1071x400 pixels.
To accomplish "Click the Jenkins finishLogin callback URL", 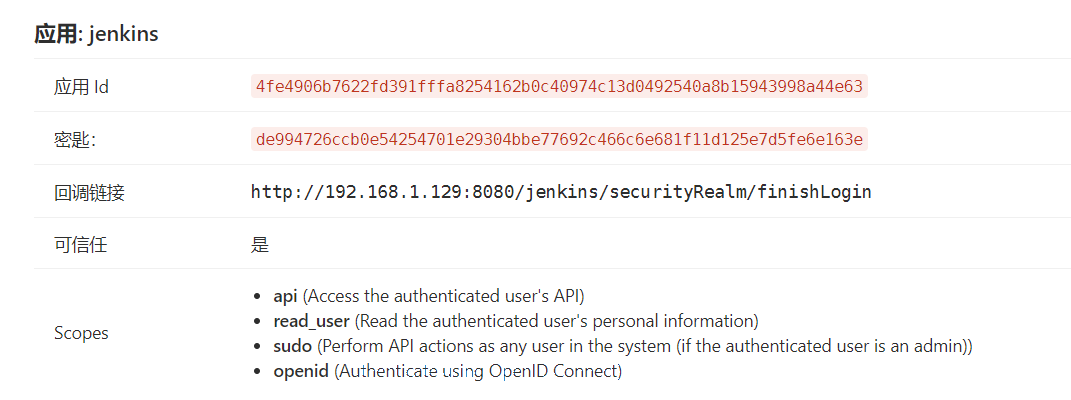I will tap(561, 192).
